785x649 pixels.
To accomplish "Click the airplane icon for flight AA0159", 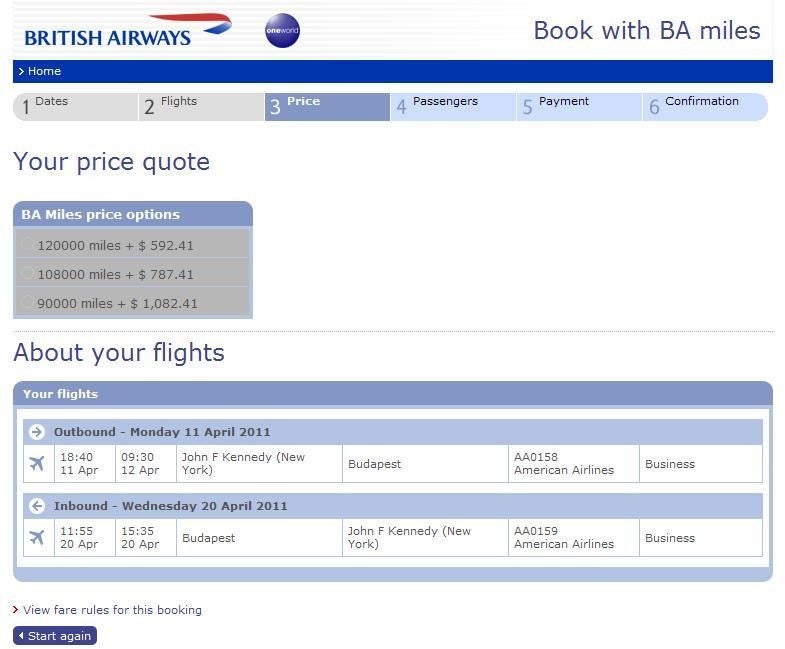I will pyautogui.click(x=37, y=537).
